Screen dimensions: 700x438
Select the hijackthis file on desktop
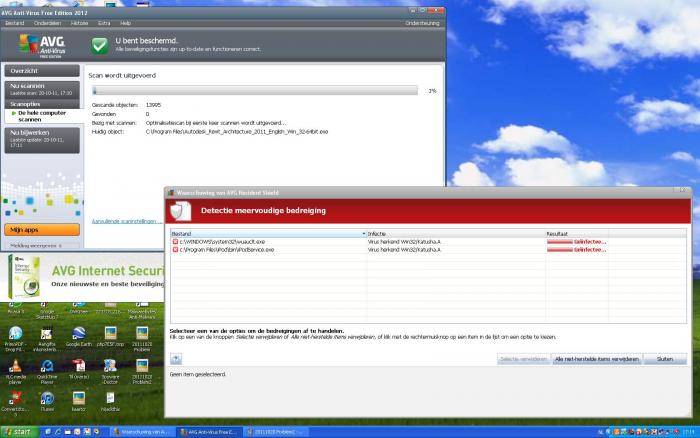pos(110,401)
